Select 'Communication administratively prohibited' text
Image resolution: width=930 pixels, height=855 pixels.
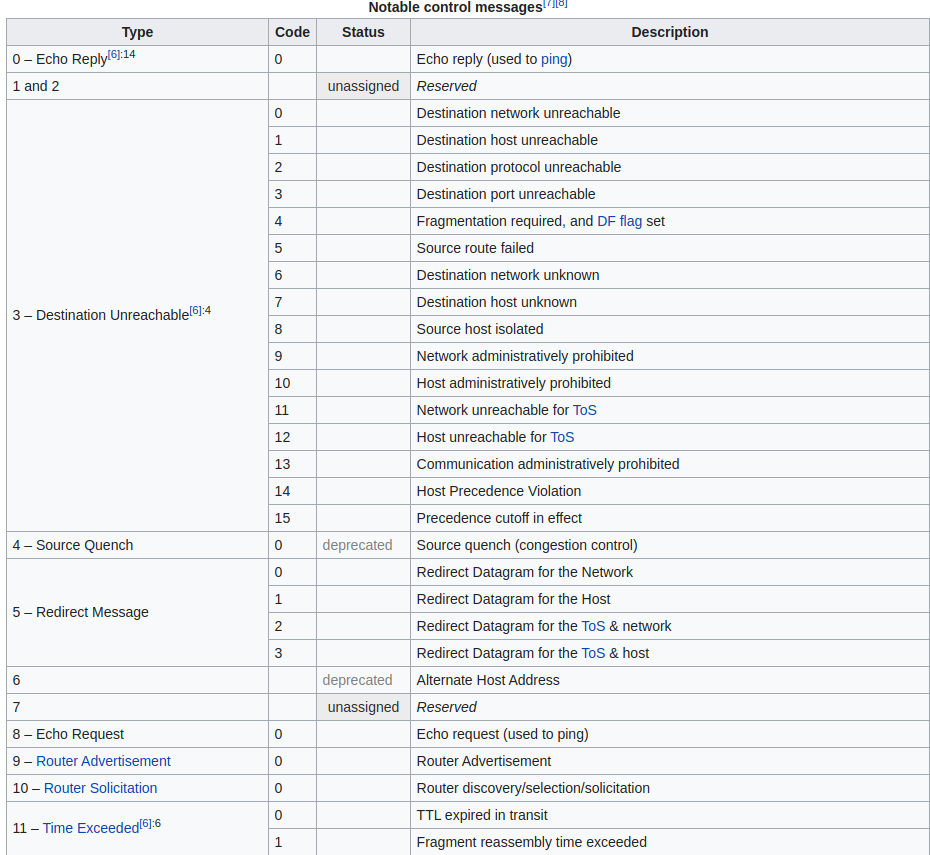pyautogui.click(x=548, y=464)
